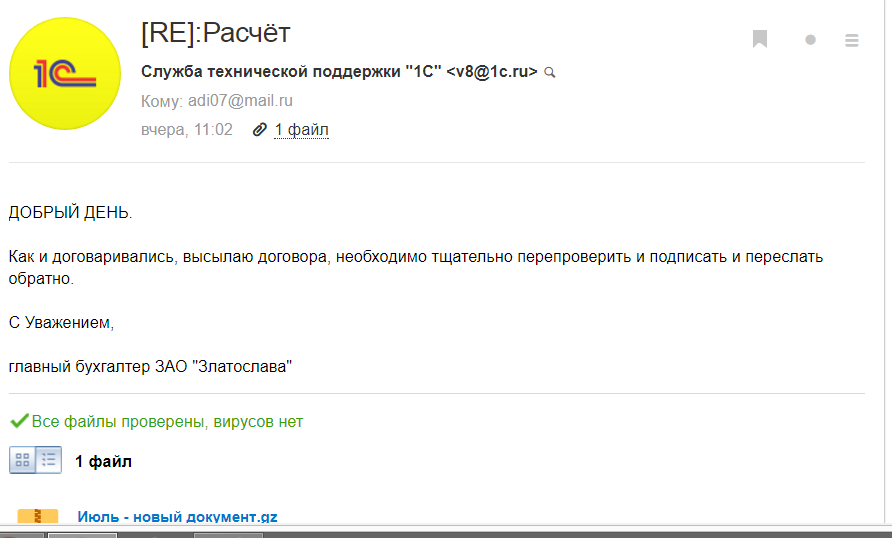Search emails from this sender via magnifier
The height and width of the screenshot is (538, 892).
[550, 72]
